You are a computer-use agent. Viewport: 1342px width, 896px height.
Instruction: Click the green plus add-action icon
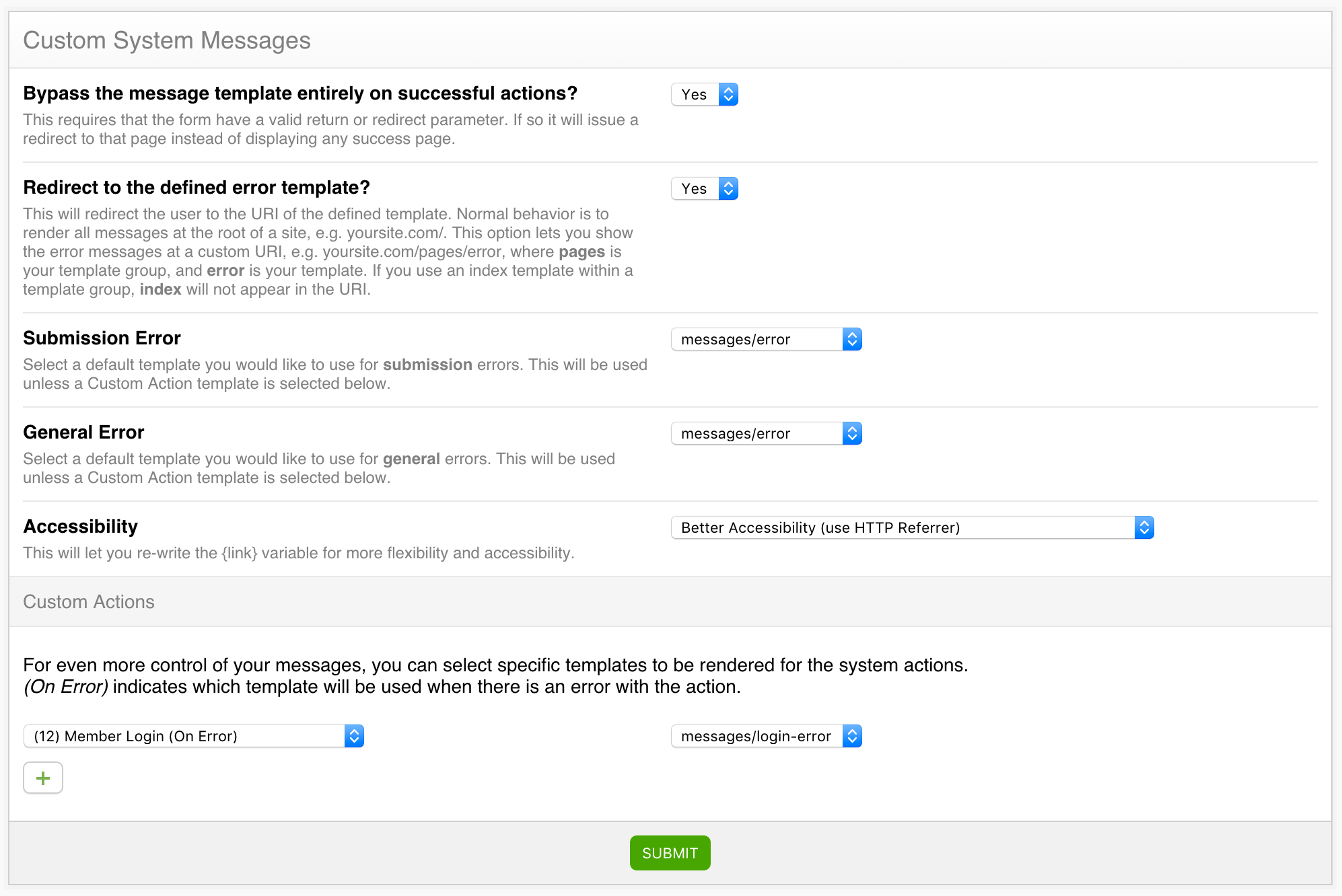click(x=43, y=778)
